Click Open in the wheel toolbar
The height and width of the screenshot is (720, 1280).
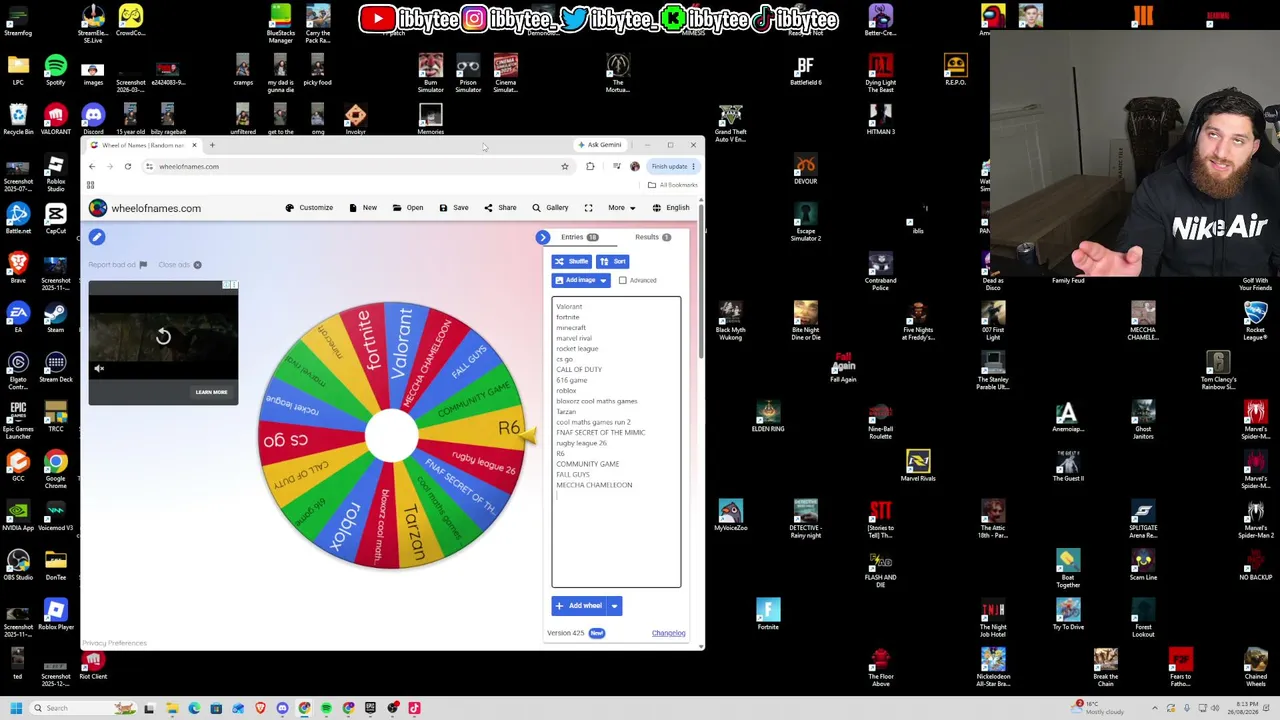(x=408, y=208)
